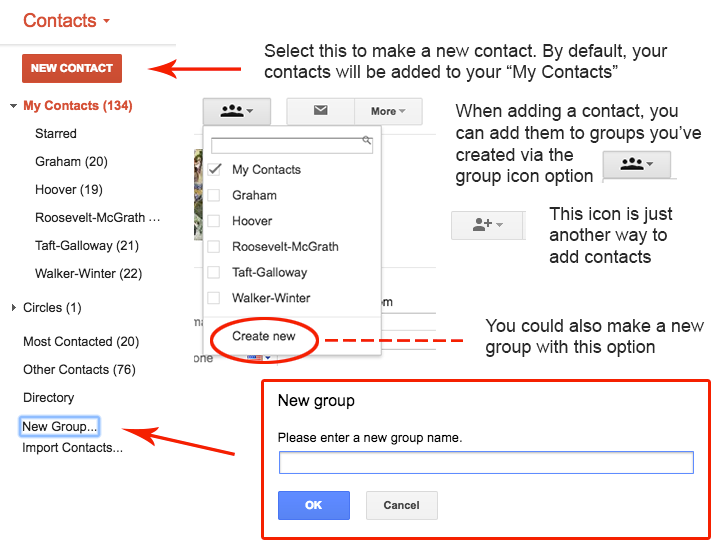
Task: Click the search magnifier in the group dropdown
Action: (x=367, y=142)
